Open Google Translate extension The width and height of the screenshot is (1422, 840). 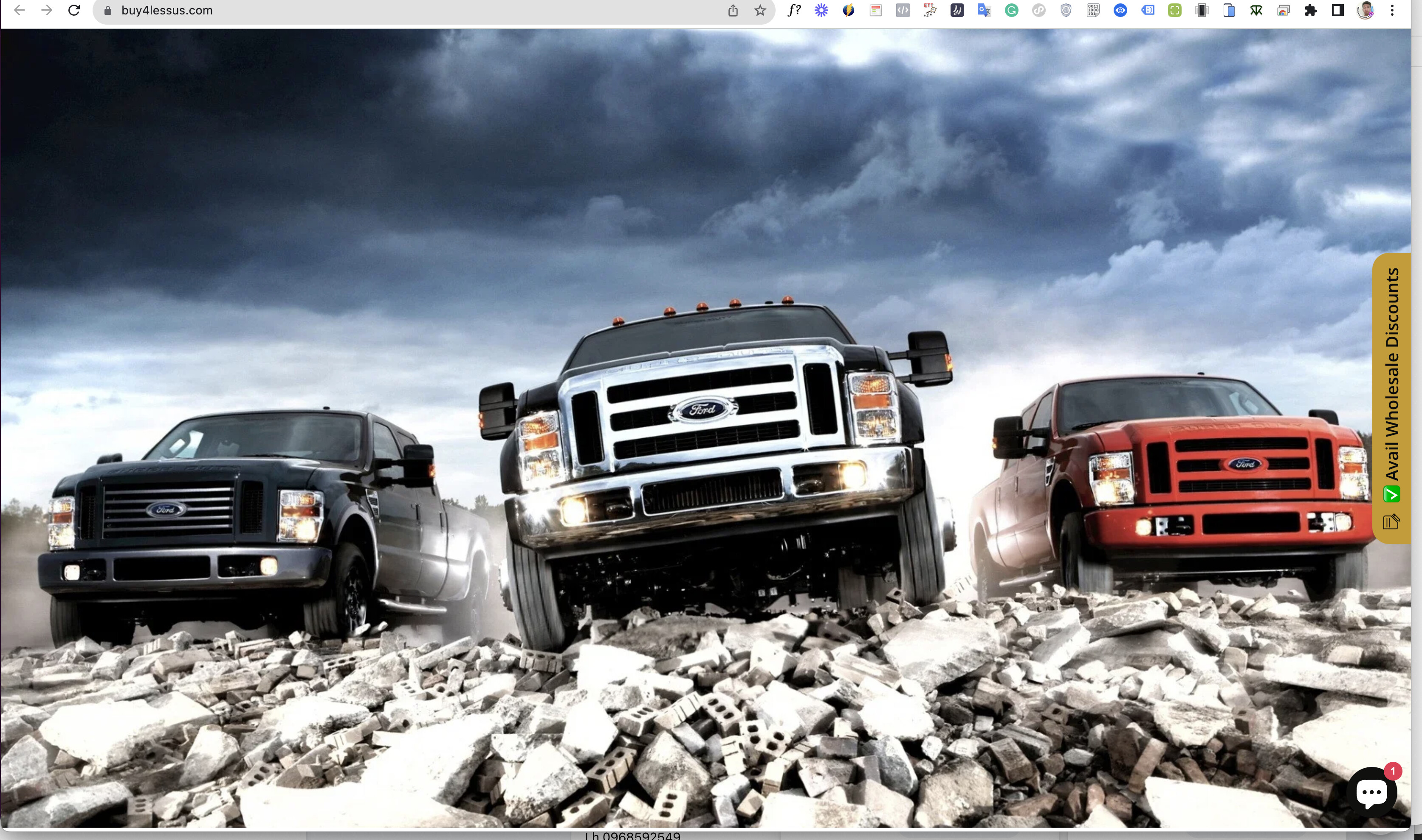[984, 10]
